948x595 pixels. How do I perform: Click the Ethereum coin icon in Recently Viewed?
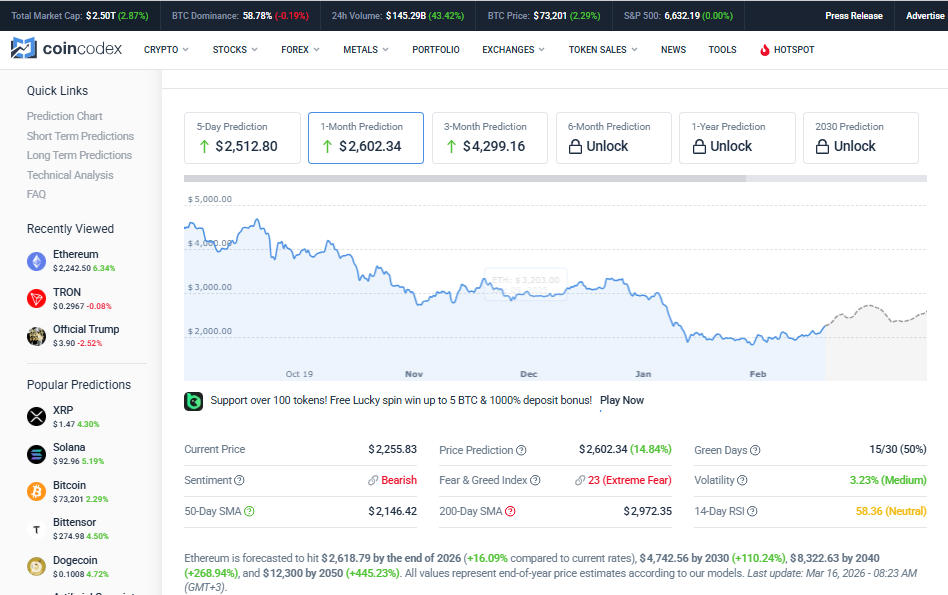[37, 261]
